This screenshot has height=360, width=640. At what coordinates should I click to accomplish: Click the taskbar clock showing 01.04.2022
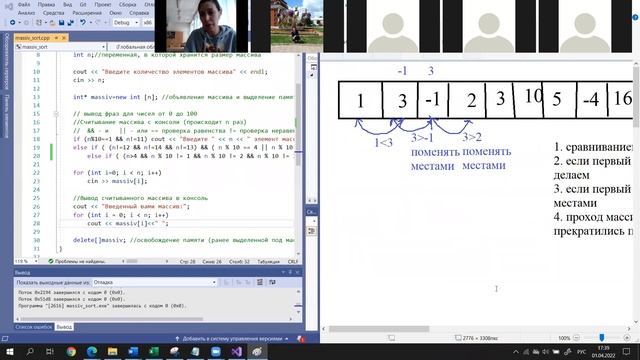603,351
